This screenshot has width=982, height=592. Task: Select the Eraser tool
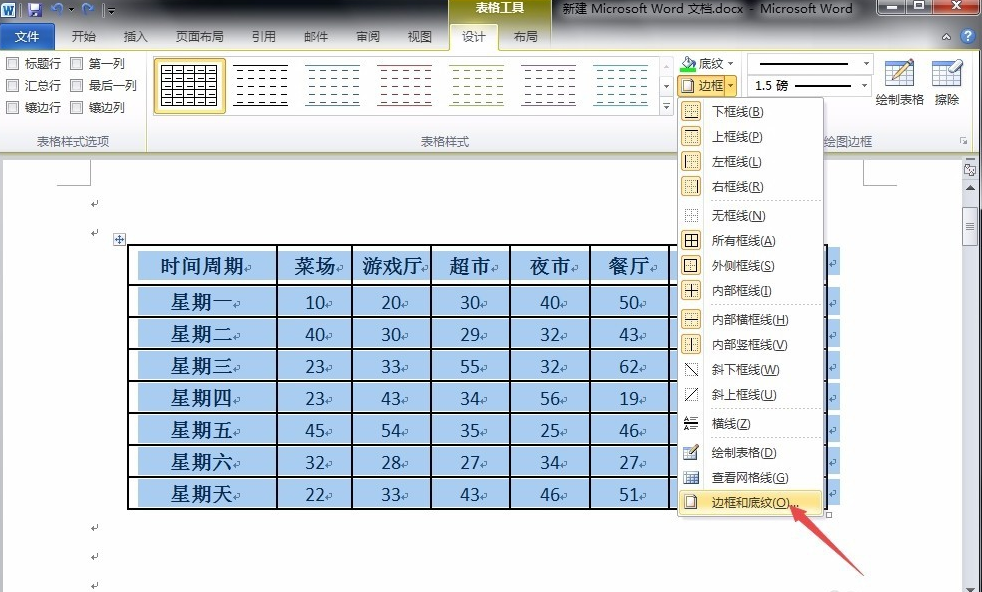pyautogui.click(x=946, y=82)
